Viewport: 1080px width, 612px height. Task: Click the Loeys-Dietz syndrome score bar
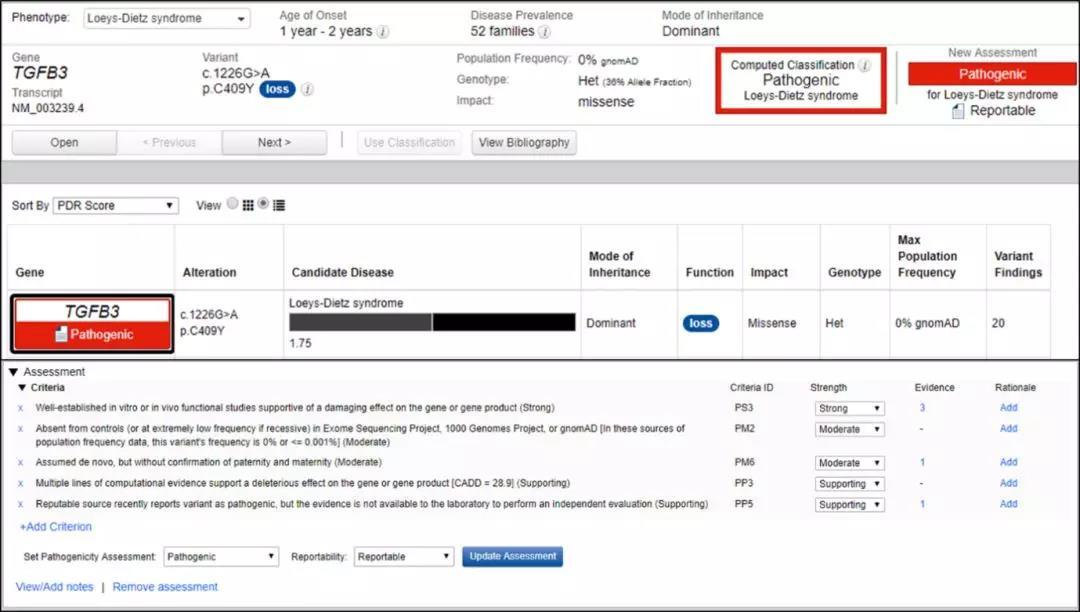[x=432, y=322]
